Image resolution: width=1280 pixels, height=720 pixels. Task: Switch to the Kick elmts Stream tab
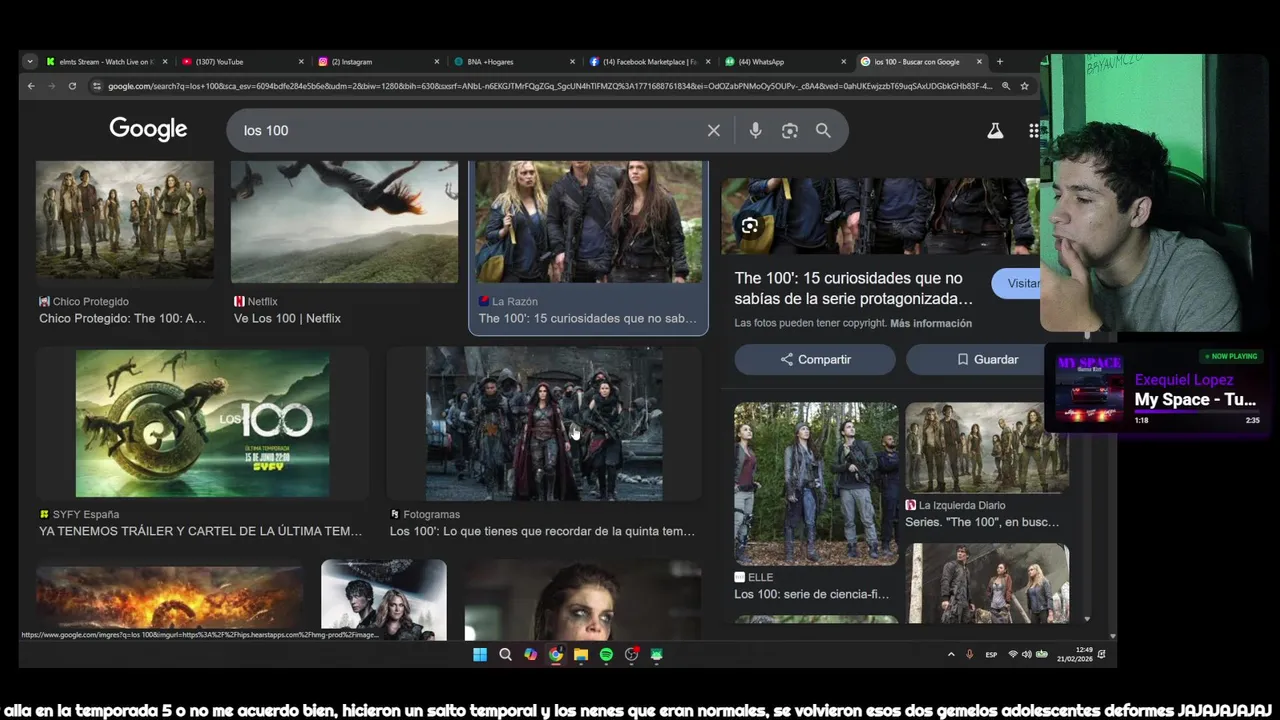click(107, 62)
